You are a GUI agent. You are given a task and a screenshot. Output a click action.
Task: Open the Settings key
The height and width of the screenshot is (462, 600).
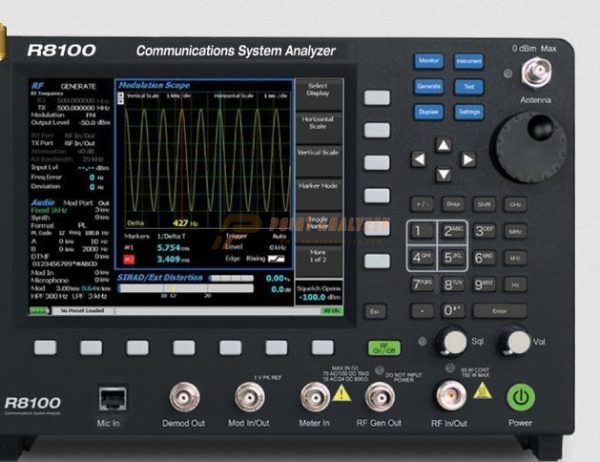click(x=469, y=112)
